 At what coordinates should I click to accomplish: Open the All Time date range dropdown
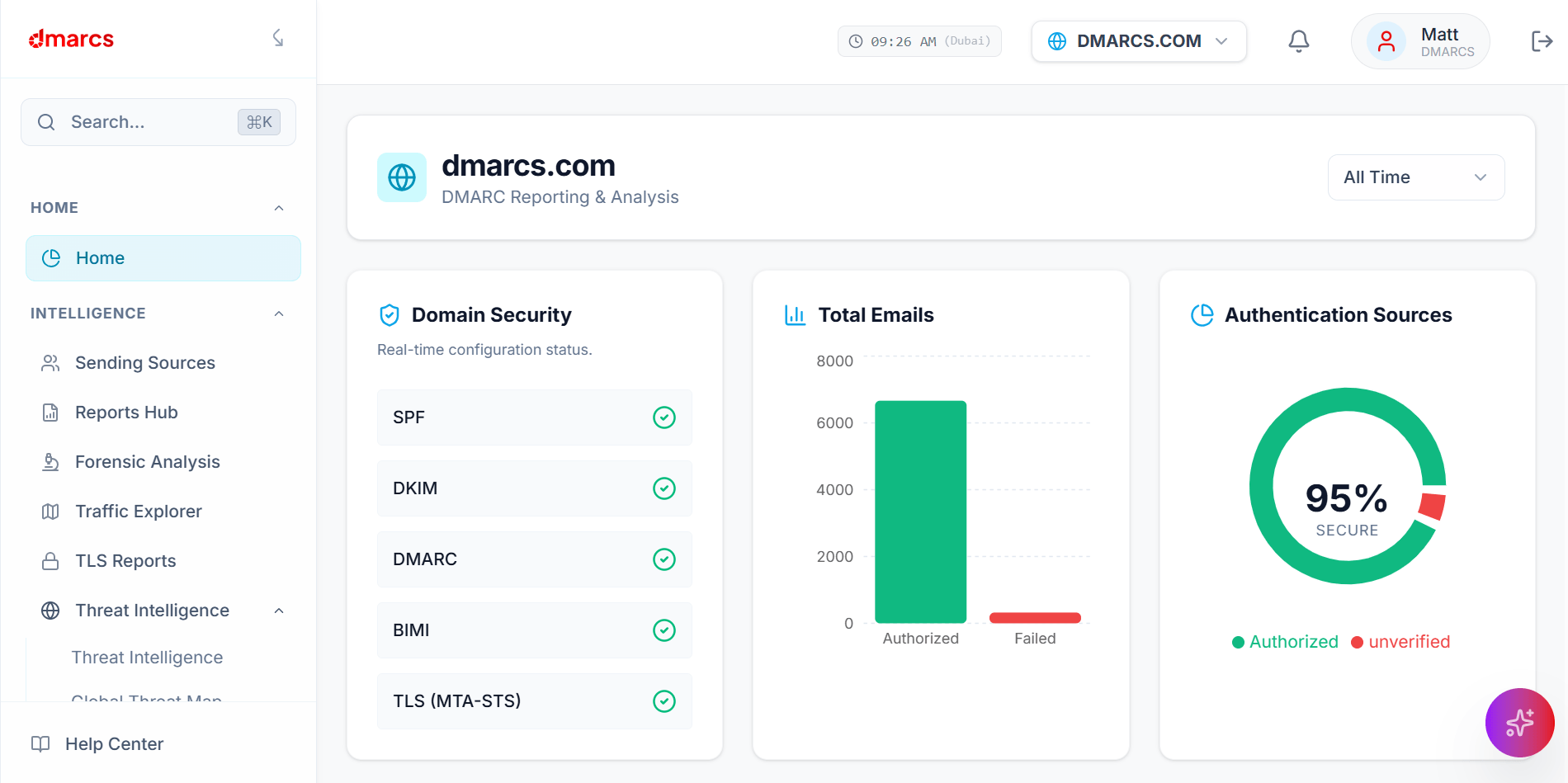[1415, 177]
